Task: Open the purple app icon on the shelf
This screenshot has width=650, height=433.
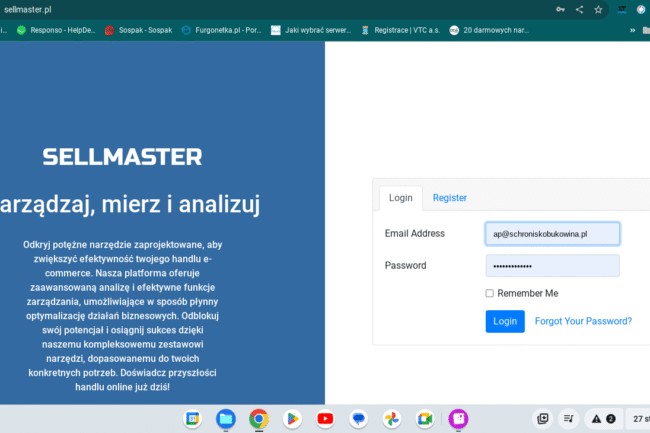Action: coord(458,419)
